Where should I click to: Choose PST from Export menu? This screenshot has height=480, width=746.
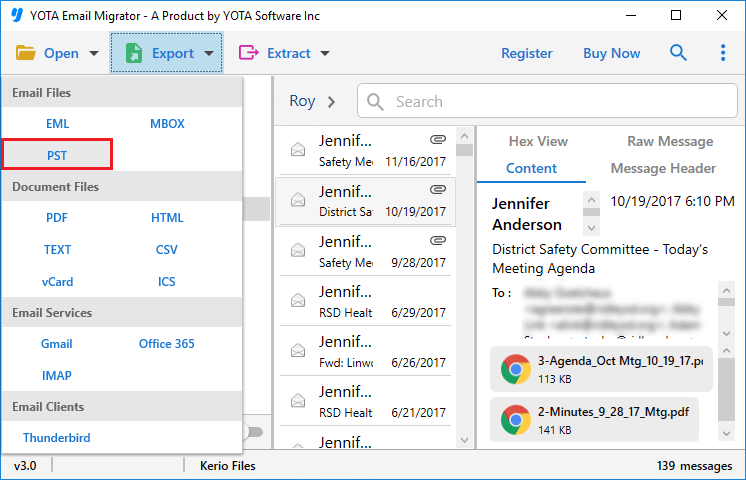(57, 155)
